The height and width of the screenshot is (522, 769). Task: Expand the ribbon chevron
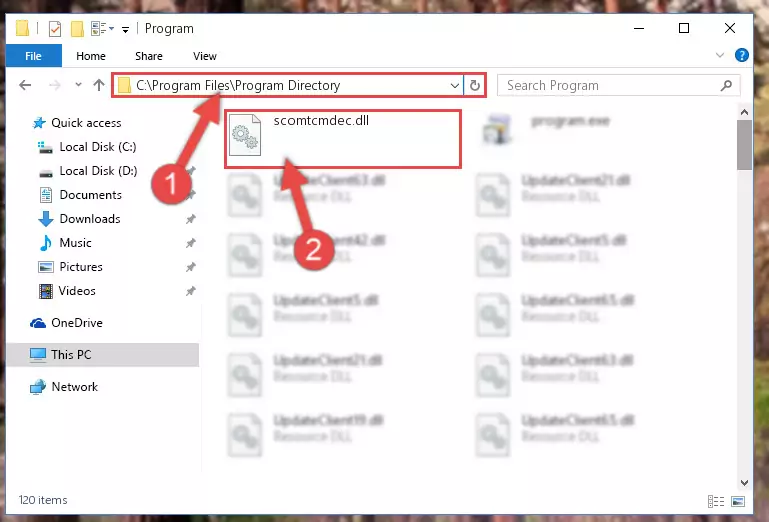click(719, 55)
